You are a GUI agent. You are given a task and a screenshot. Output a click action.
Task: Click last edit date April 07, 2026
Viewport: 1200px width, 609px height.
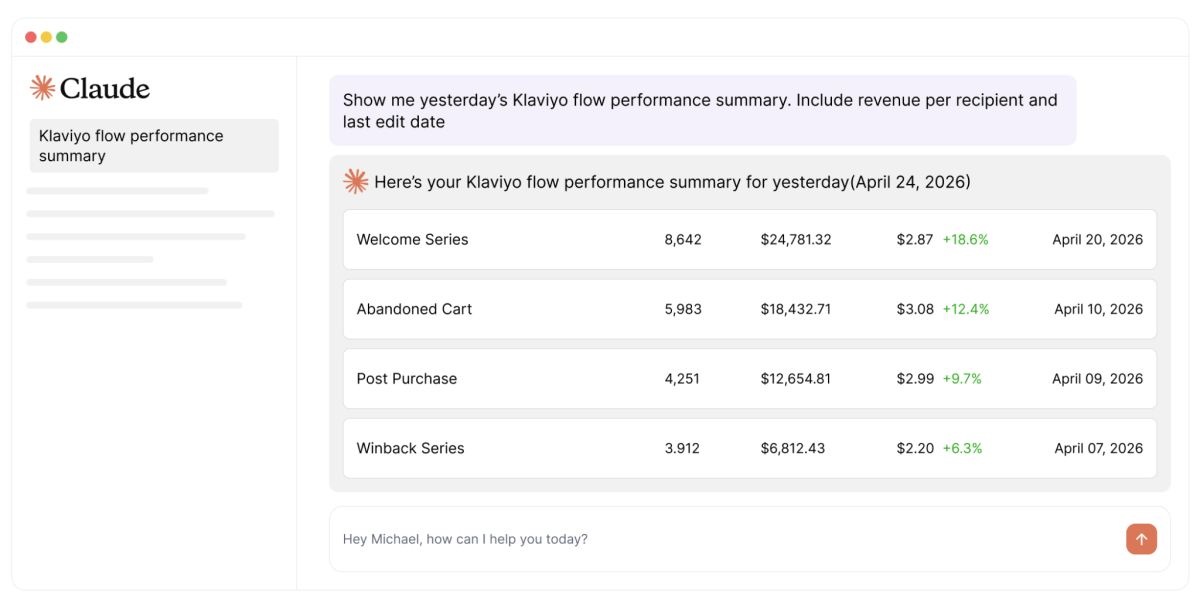click(x=1098, y=448)
